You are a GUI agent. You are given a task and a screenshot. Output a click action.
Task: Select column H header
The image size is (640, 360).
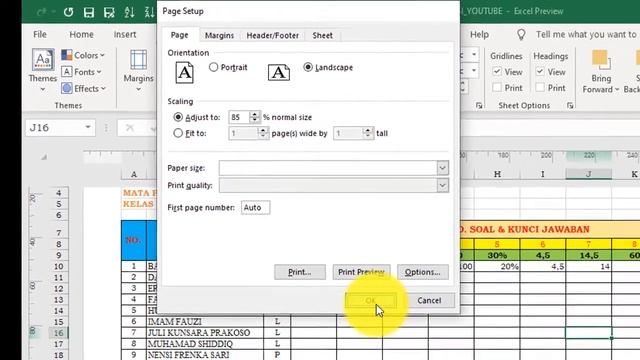[x=497, y=174]
